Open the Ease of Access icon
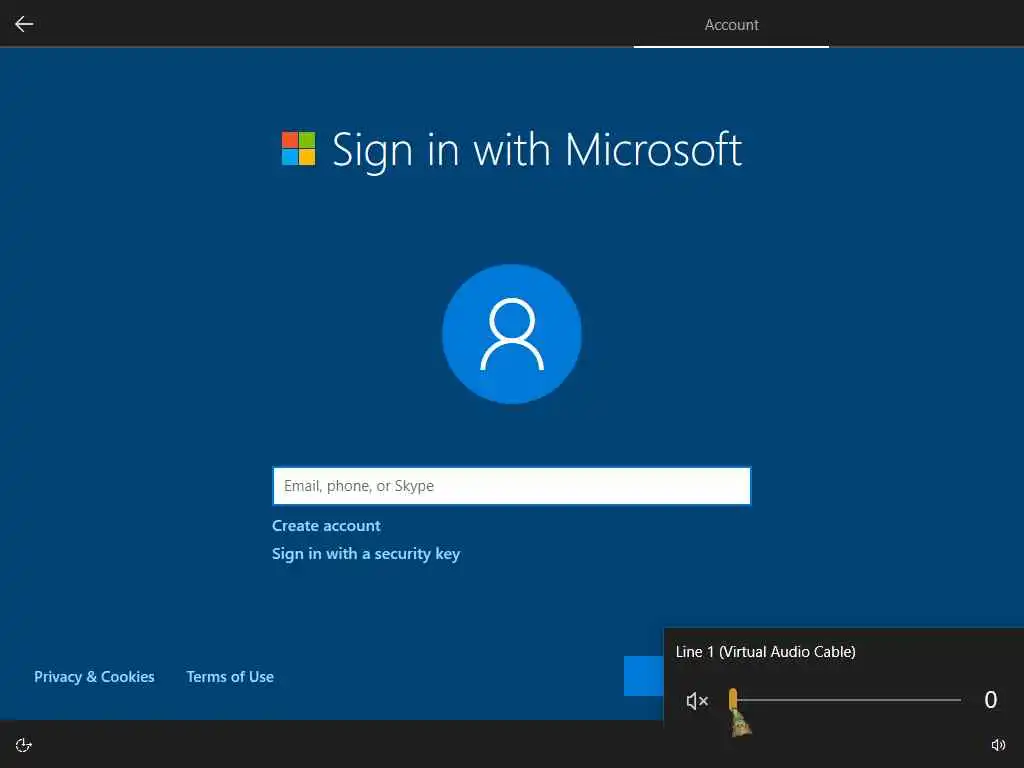The image size is (1024, 768). 24,745
